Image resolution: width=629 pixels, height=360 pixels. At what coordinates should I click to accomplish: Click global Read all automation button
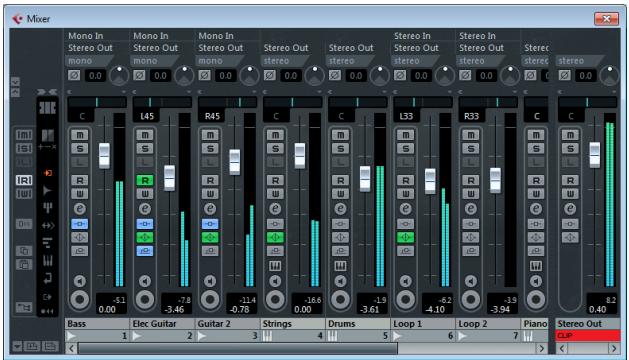pos(24,180)
